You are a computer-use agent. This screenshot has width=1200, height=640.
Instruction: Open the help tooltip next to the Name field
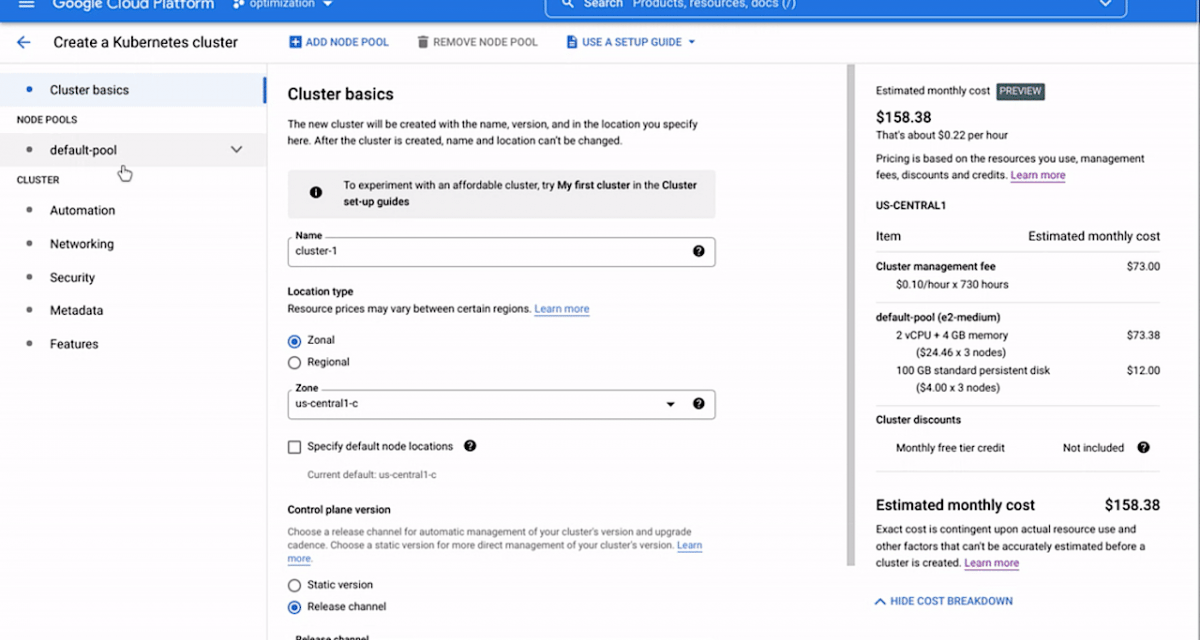698,251
